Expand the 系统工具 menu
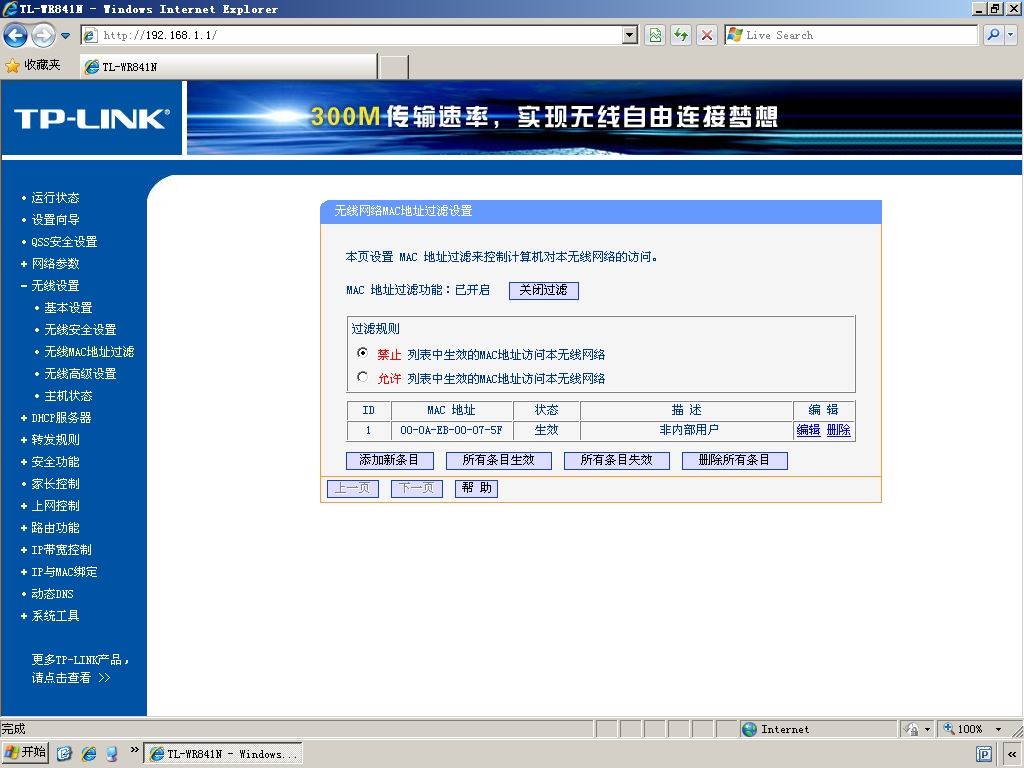The width and height of the screenshot is (1024, 768). tap(55, 616)
